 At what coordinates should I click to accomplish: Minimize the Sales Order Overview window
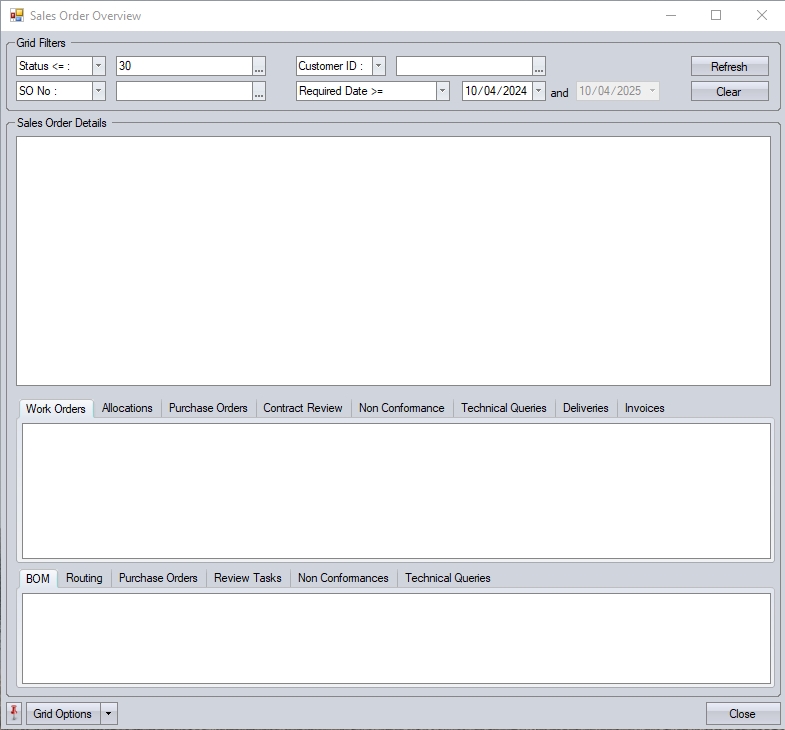(671, 16)
